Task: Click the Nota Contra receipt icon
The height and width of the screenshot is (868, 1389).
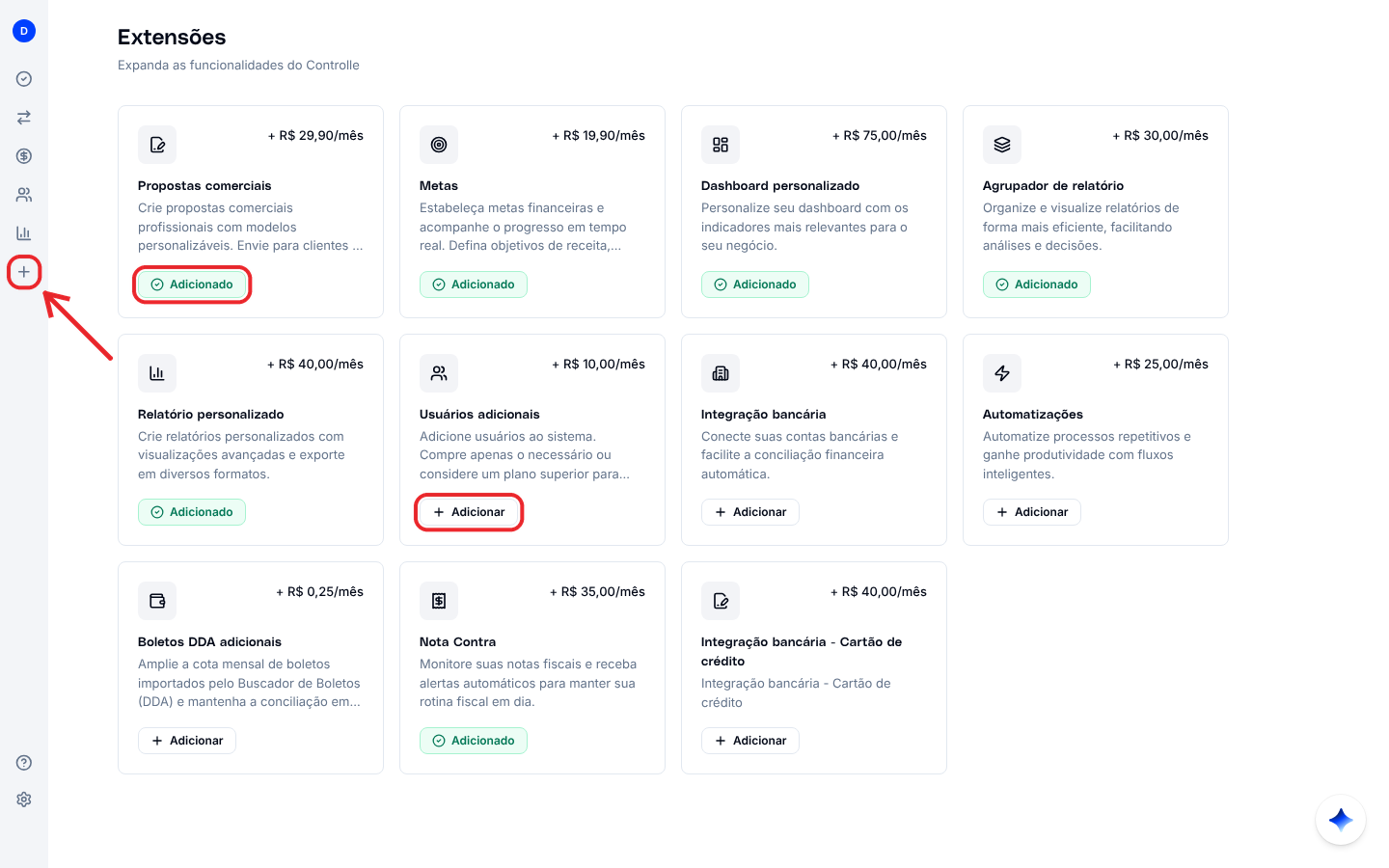Action: 439,601
